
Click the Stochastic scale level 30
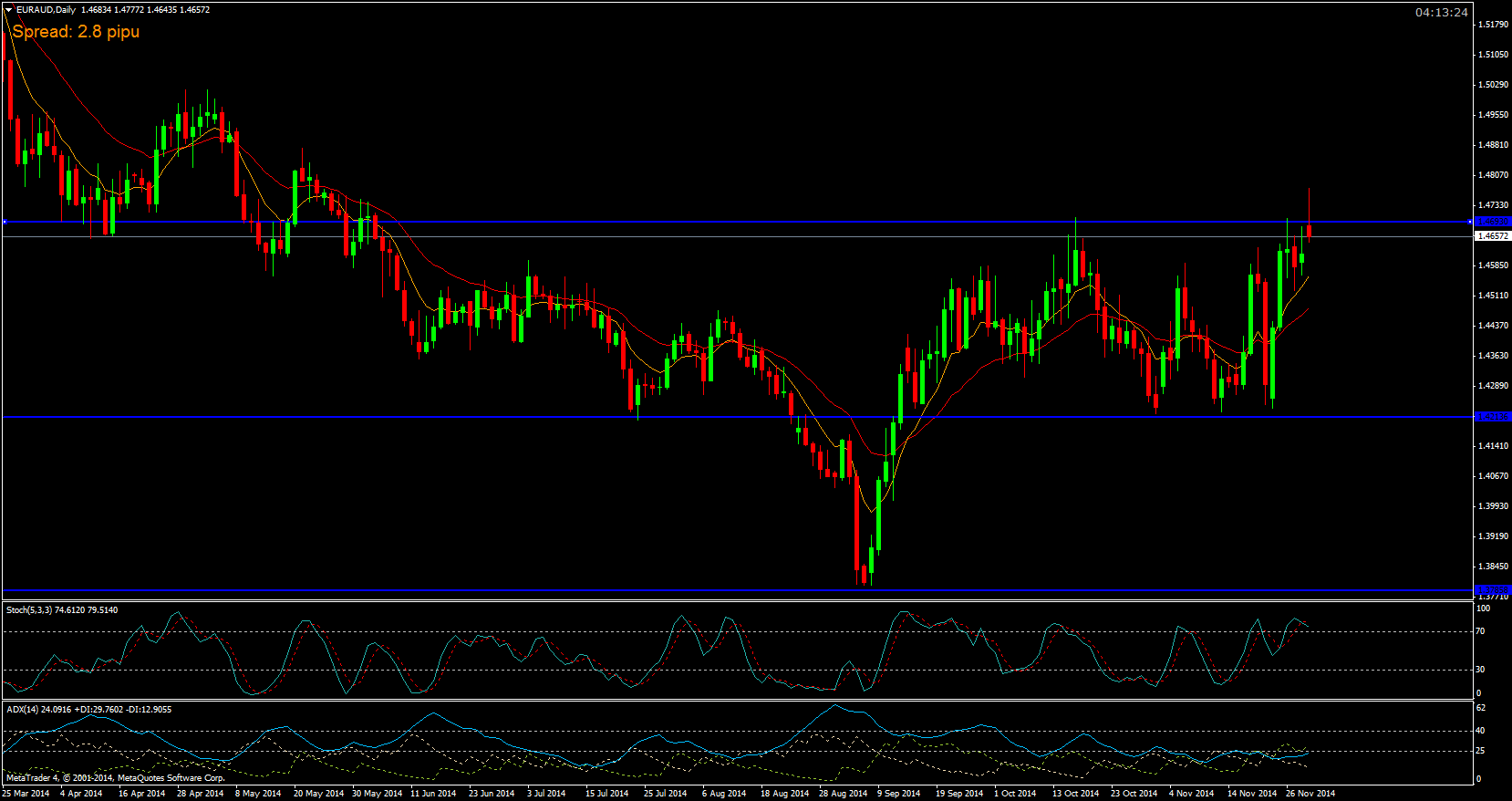click(1481, 670)
